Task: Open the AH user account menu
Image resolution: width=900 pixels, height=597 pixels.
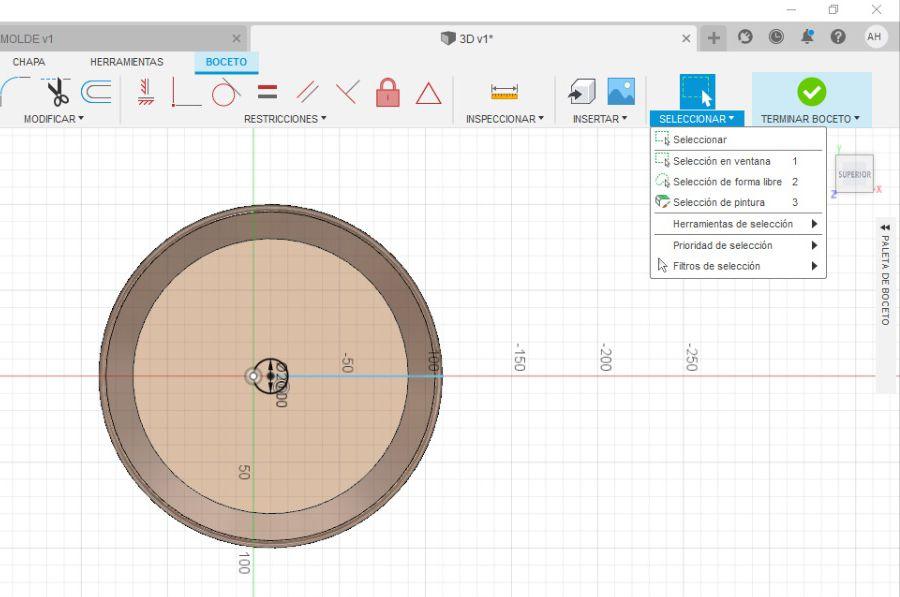Action: 874,37
